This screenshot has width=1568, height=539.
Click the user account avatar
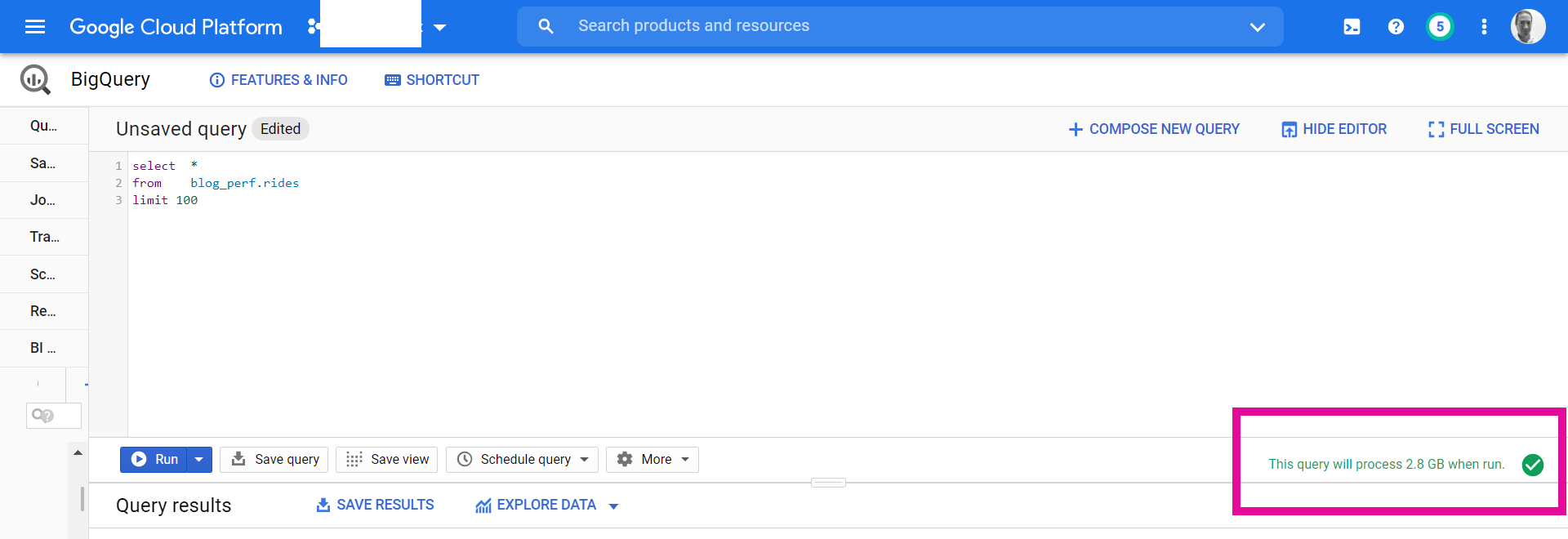tap(1527, 27)
